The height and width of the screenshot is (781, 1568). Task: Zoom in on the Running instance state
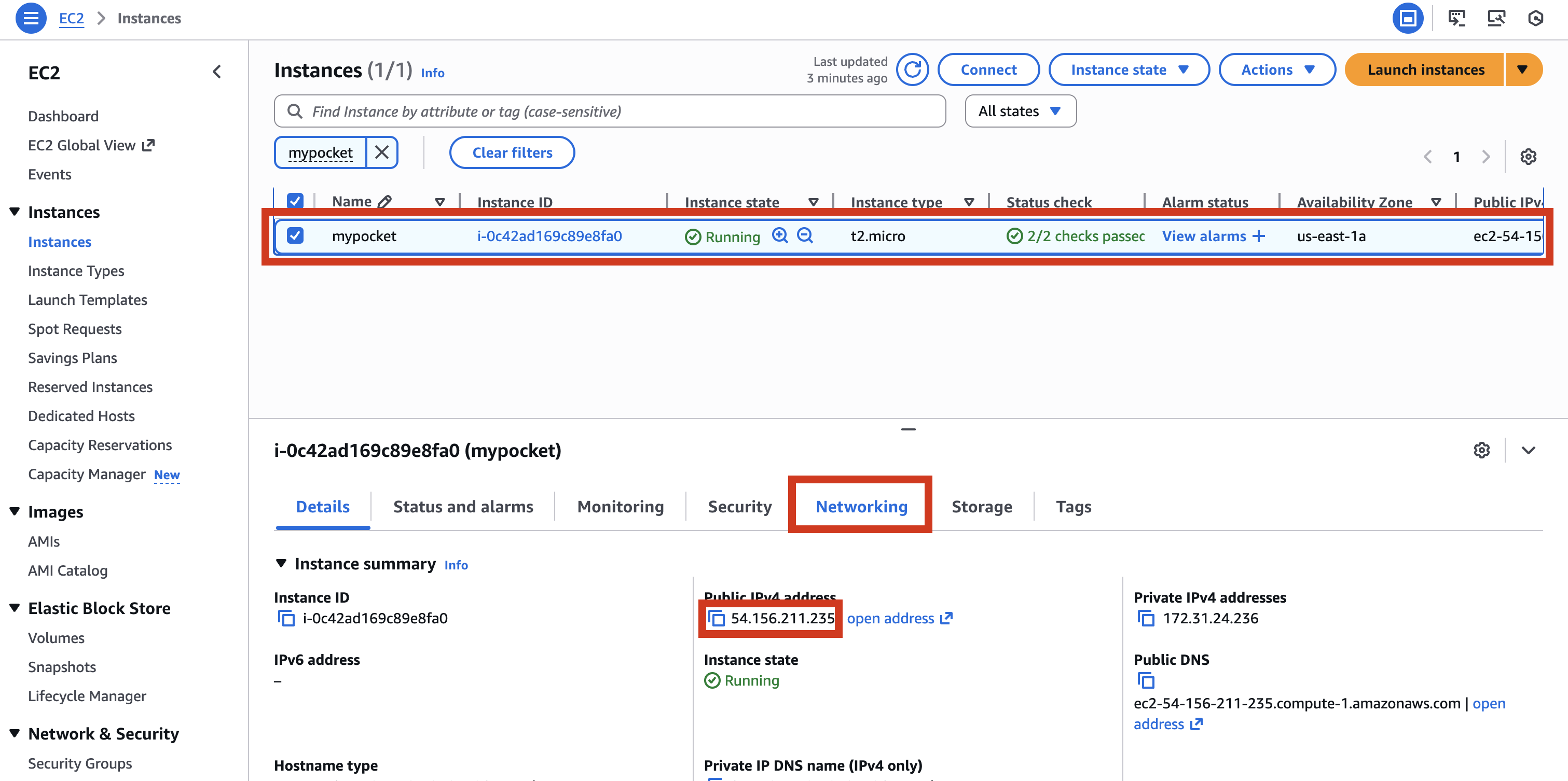tap(780, 236)
